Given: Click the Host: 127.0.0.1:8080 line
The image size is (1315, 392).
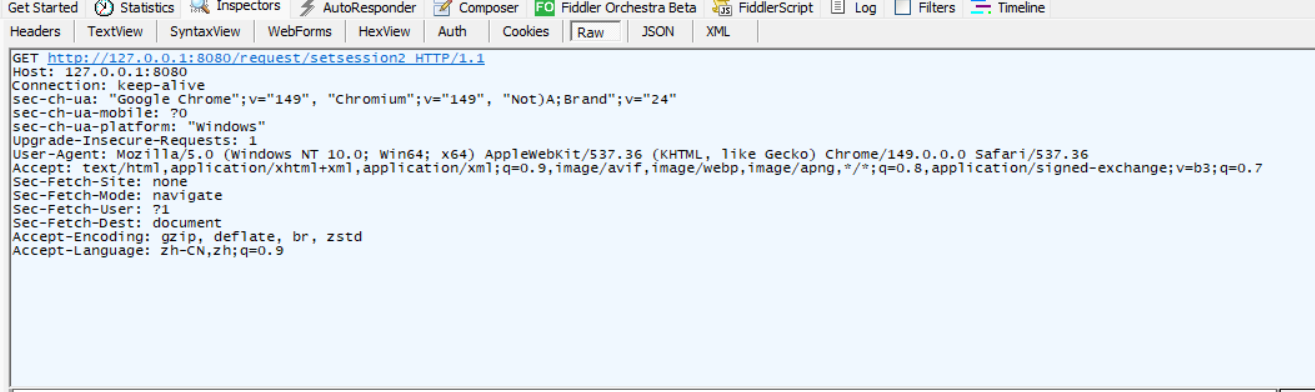Looking at the screenshot, I should pos(100,72).
